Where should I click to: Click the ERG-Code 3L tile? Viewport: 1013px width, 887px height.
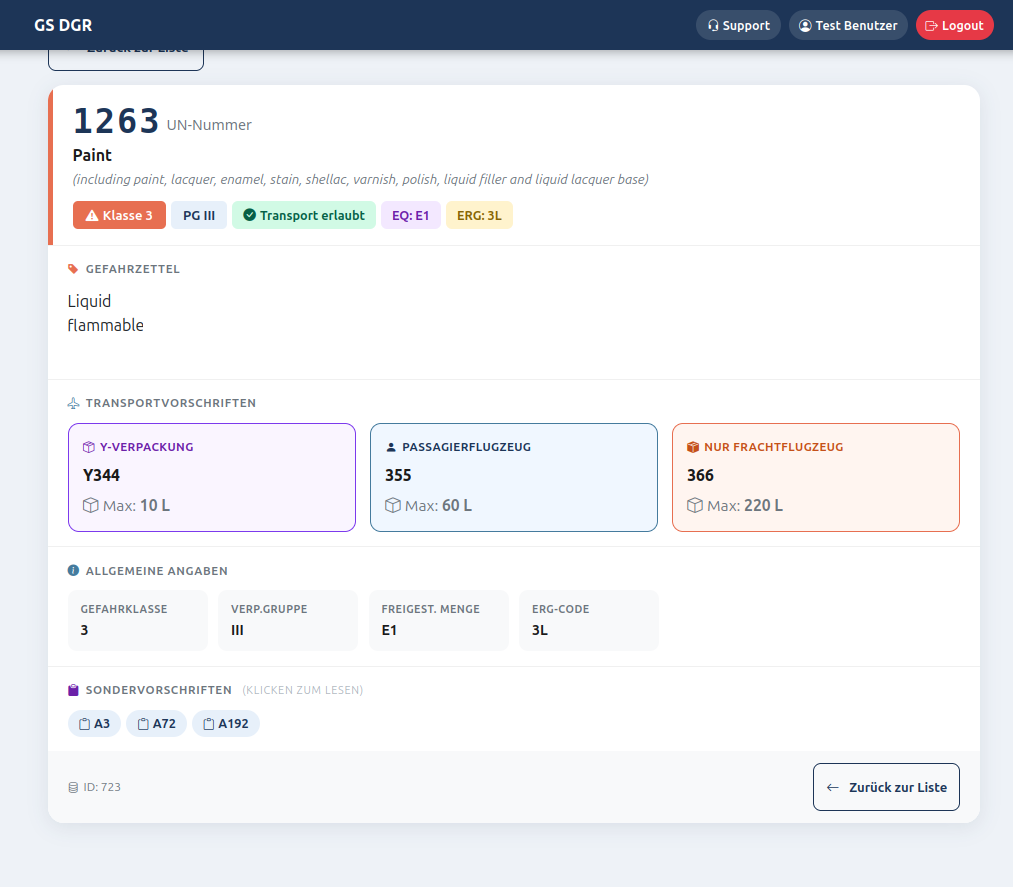589,620
